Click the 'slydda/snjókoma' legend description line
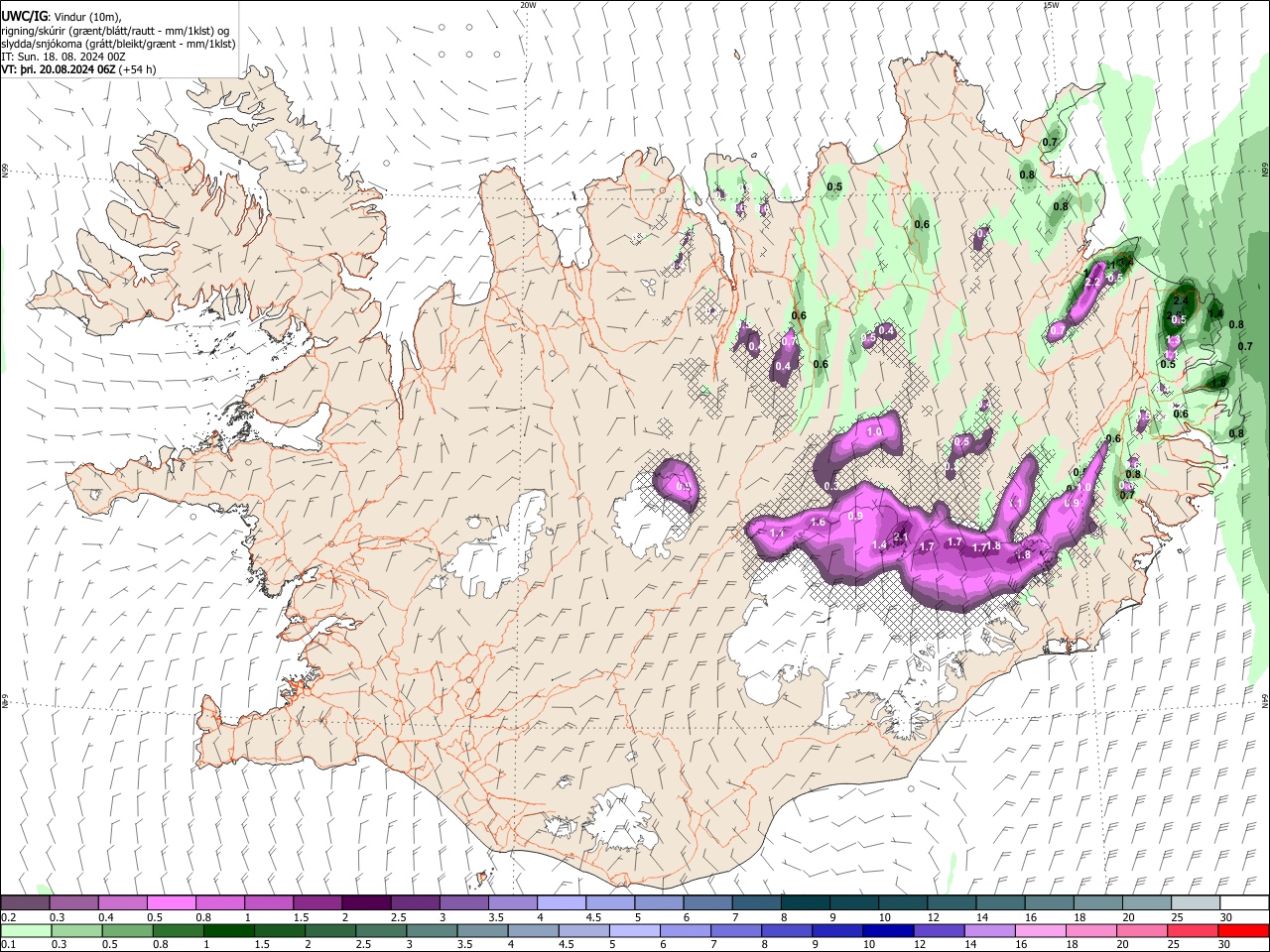The width and height of the screenshot is (1270, 952). coord(118,44)
